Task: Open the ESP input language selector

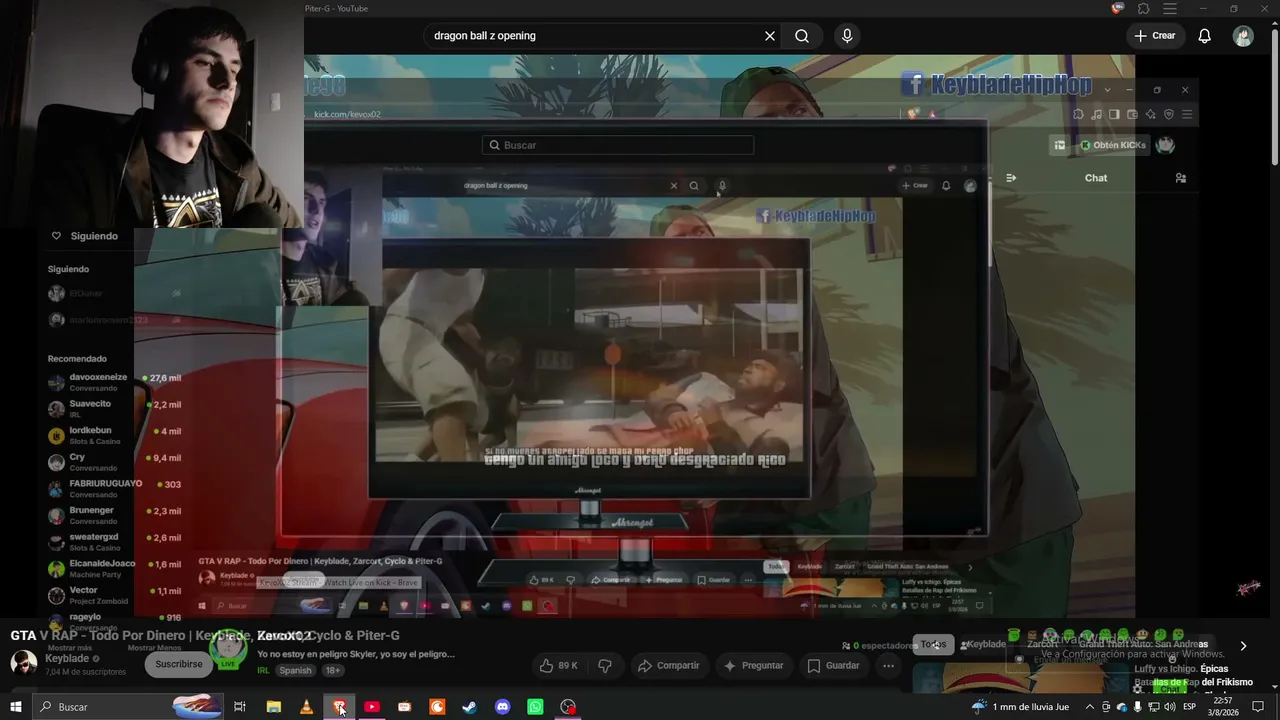Action: pyautogui.click(x=1189, y=707)
